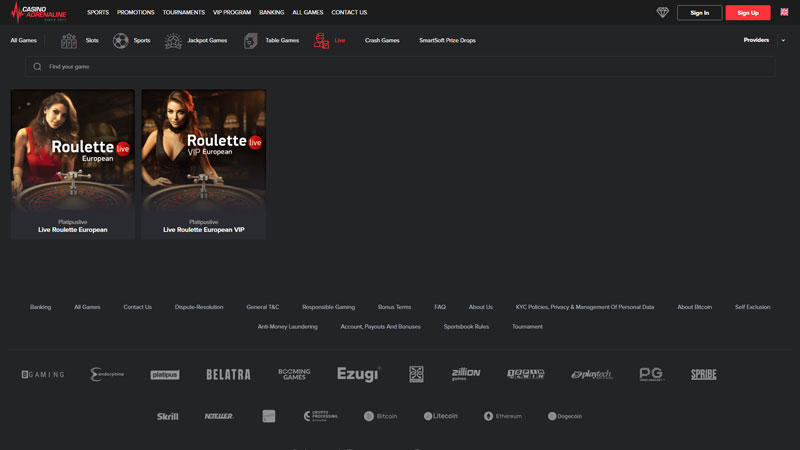Screen dimensions: 800x450
Task: Click the Ezugi provider logo
Action: (359, 374)
